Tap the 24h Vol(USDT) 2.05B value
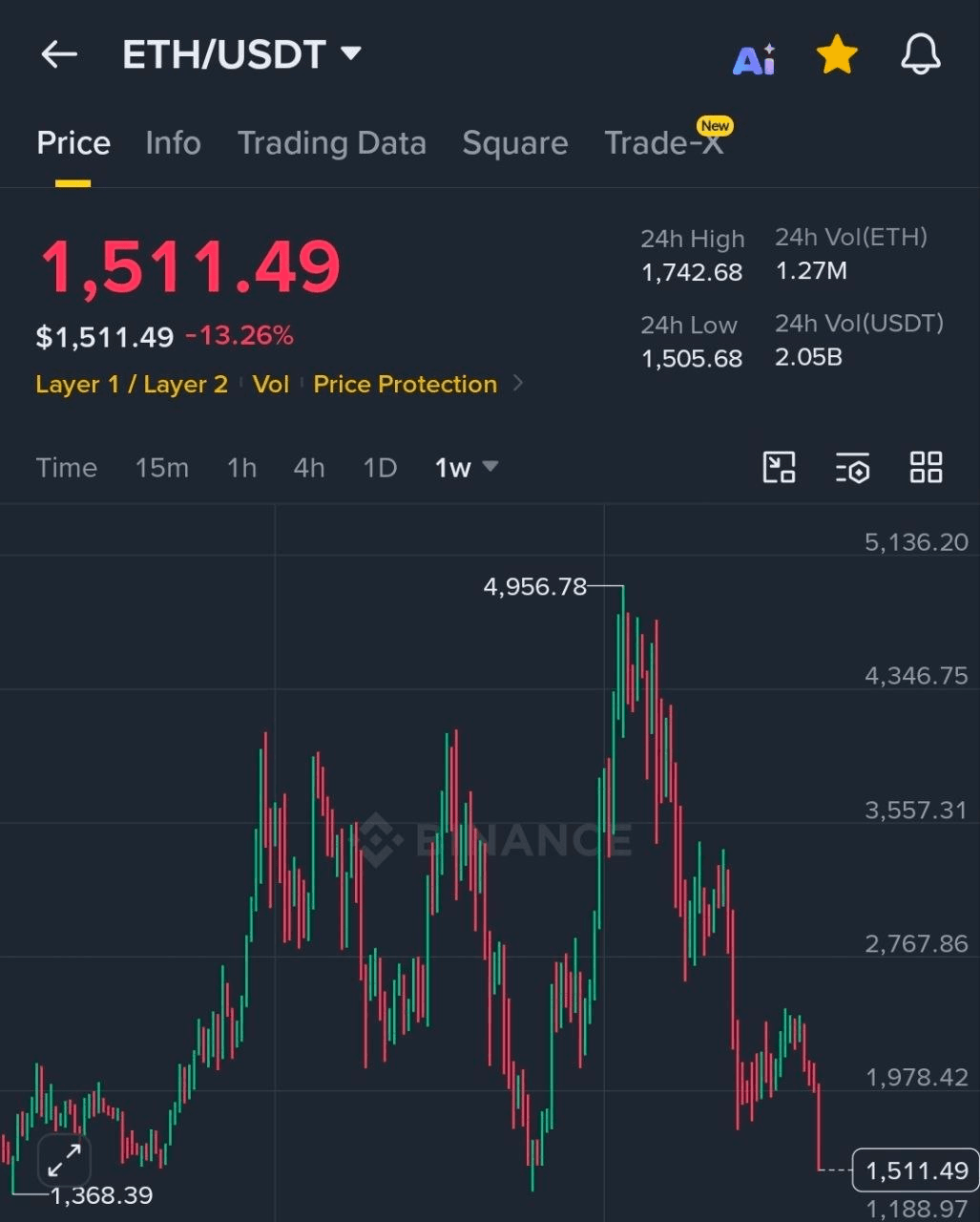Screen dimensions: 980x1222 808,357
